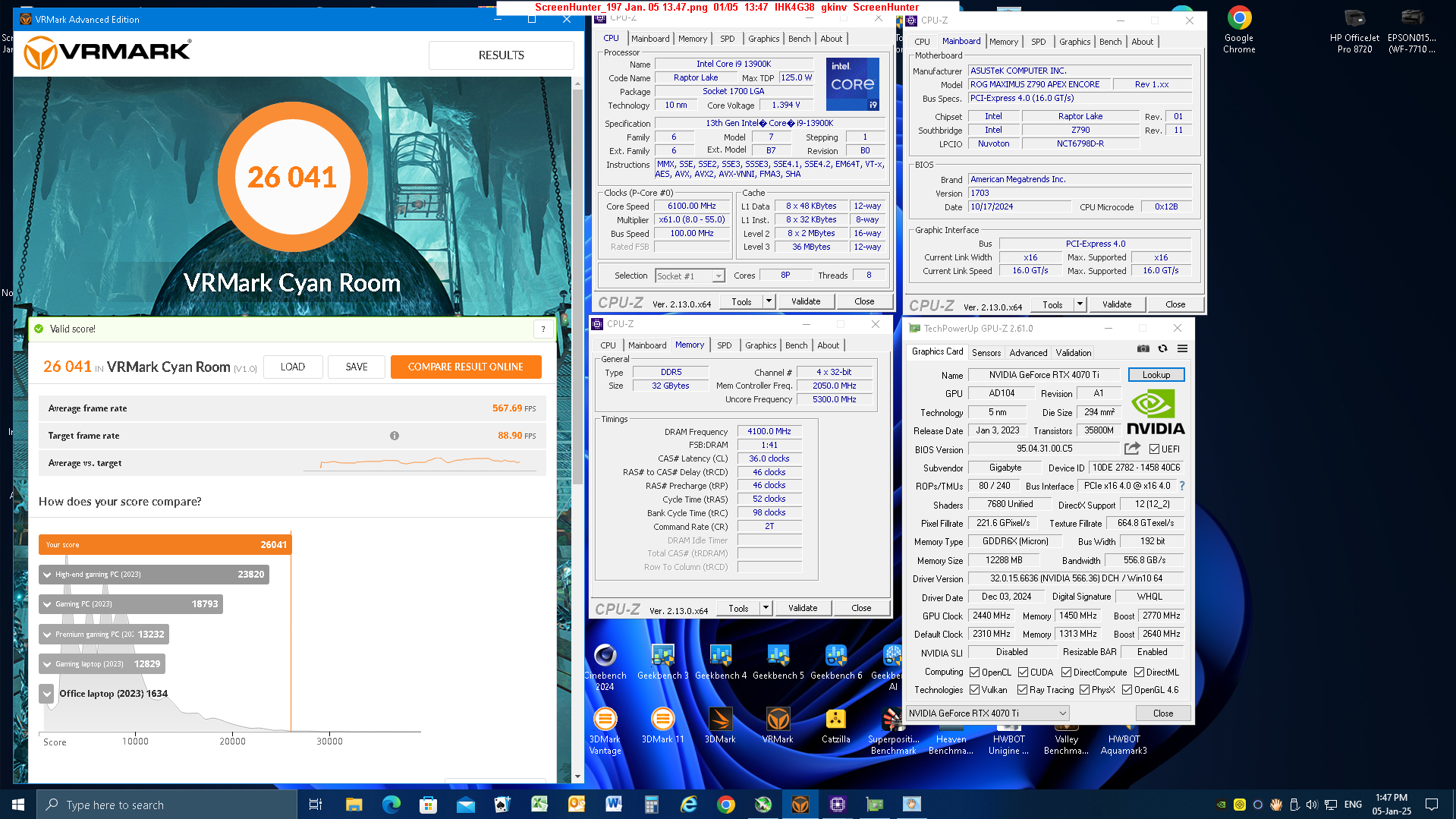Open Task View from the taskbar

click(x=316, y=805)
